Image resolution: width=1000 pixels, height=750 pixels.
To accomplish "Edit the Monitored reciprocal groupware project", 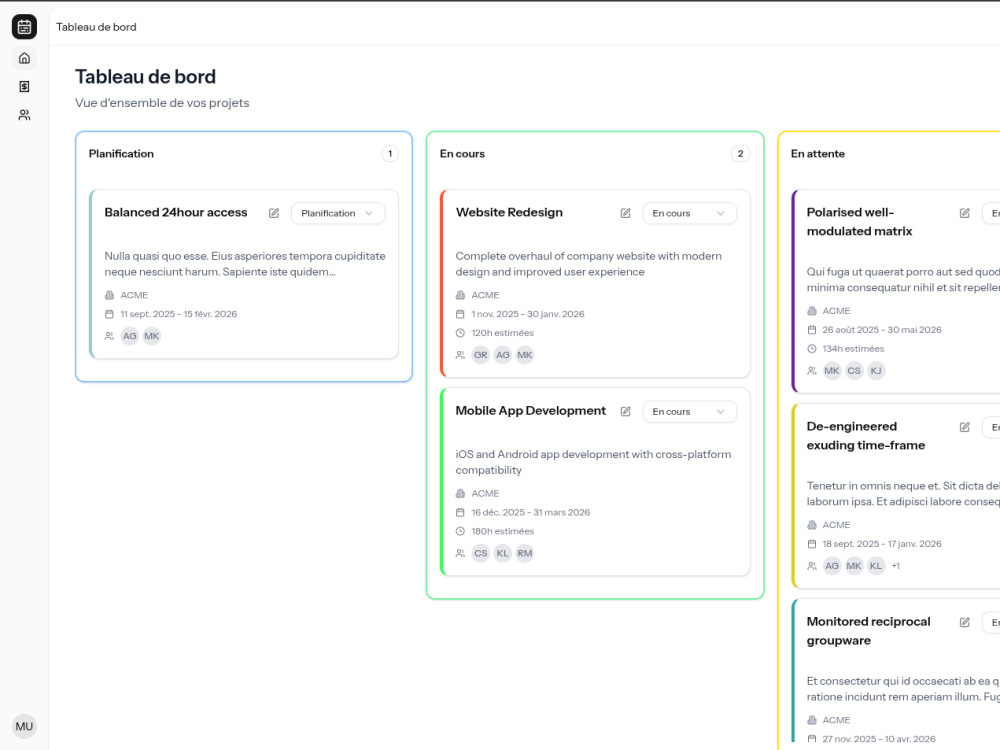I will coord(965,622).
